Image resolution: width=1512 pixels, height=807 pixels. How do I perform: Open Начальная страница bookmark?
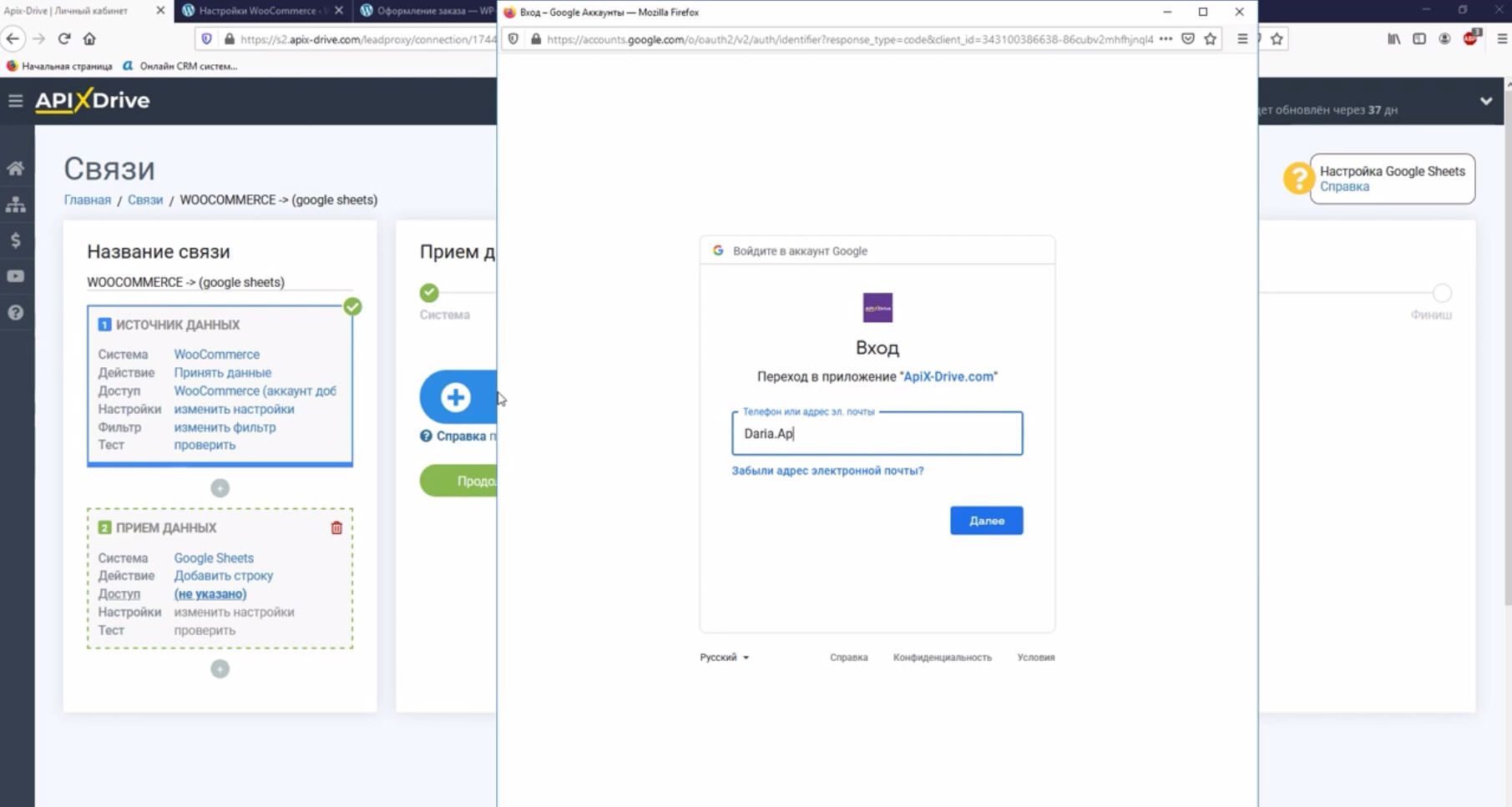(58, 66)
